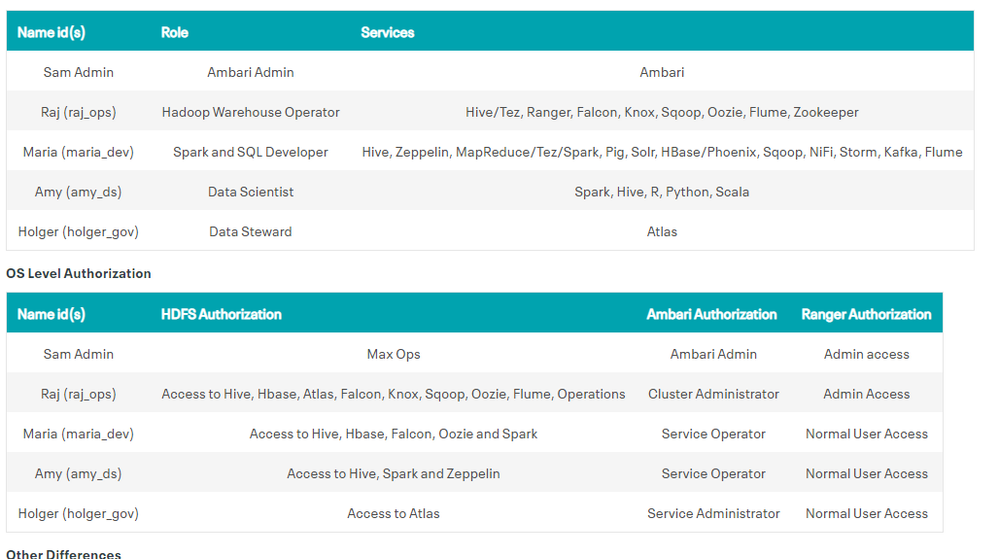999x559 pixels.
Task: Select the Service Administrator cell
Action: coord(713,513)
